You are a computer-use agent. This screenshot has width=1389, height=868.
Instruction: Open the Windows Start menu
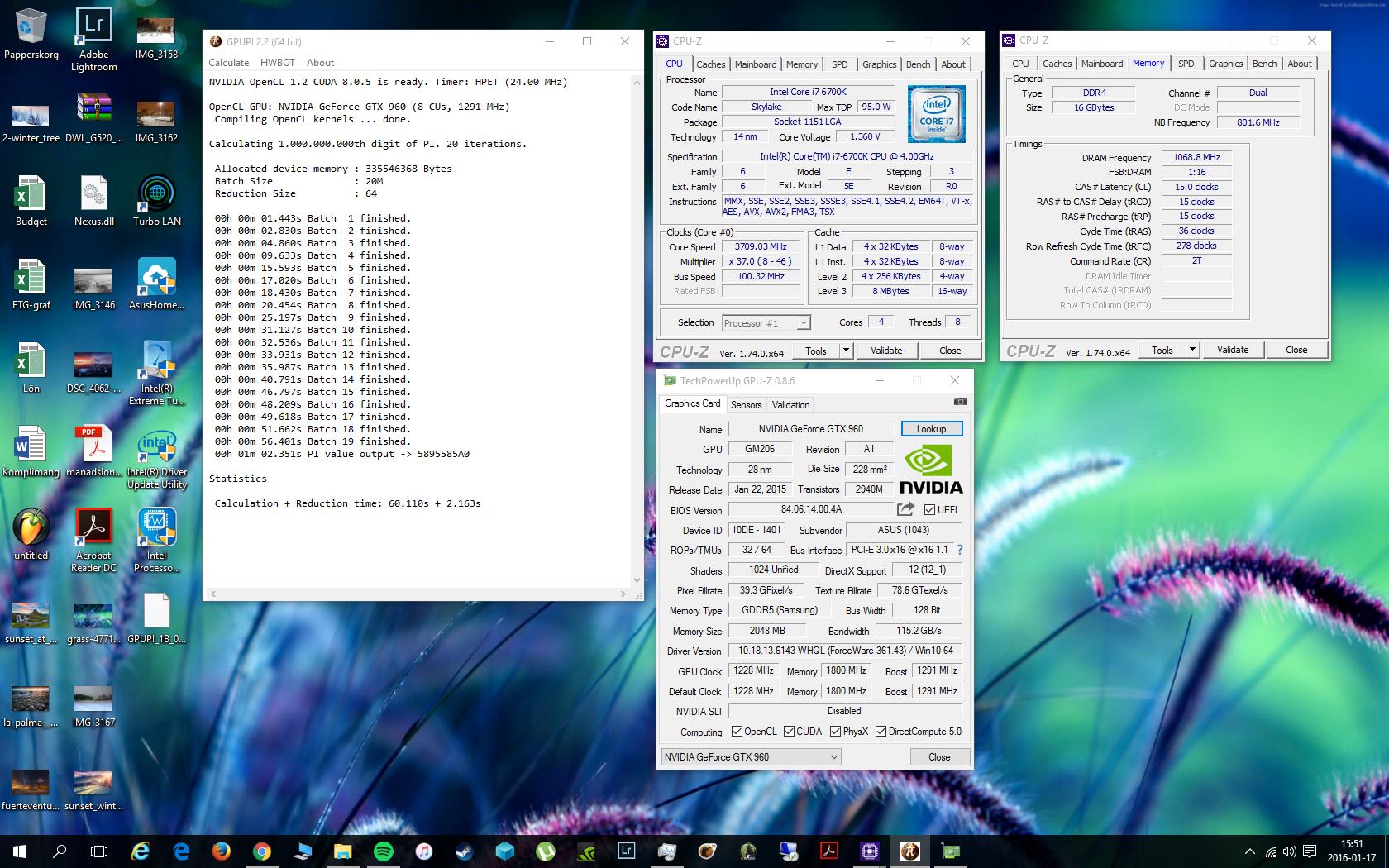(x=19, y=851)
